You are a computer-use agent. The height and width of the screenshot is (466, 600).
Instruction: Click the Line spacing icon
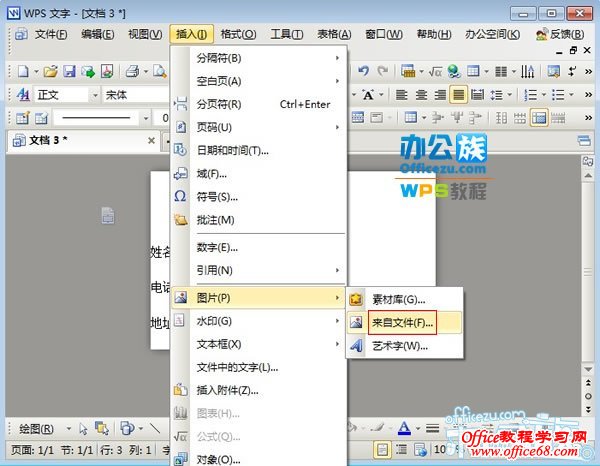tap(497, 95)
